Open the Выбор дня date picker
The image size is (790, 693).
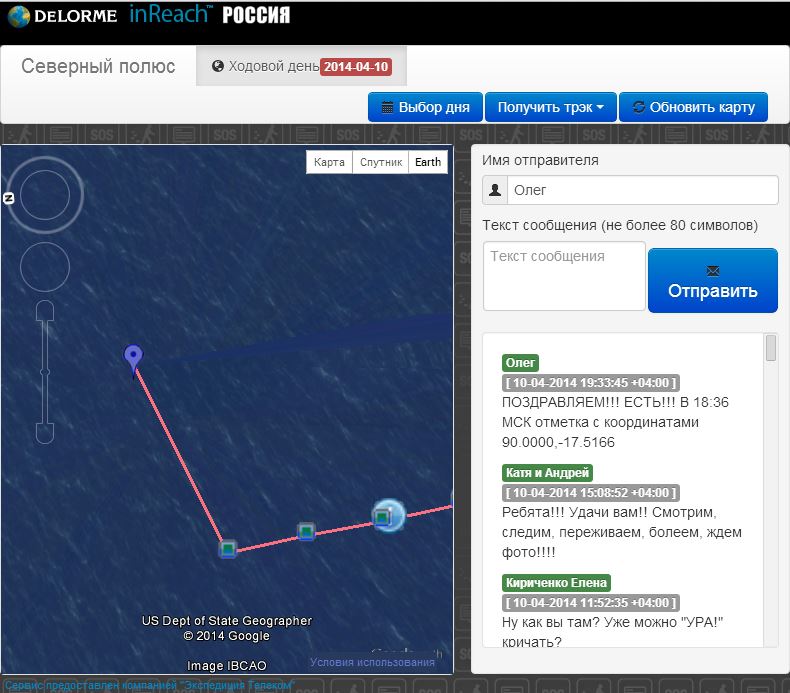[x=425, y=107]
